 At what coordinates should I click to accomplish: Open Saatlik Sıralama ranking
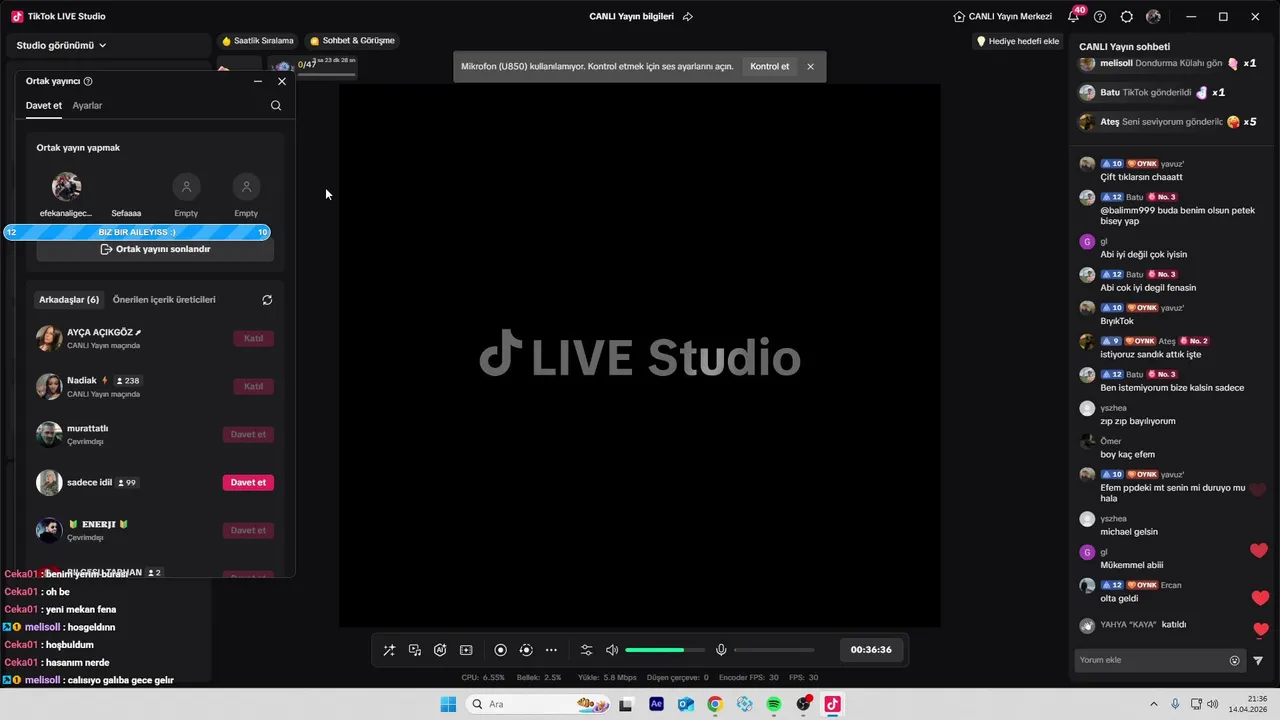tap(258, 41)
